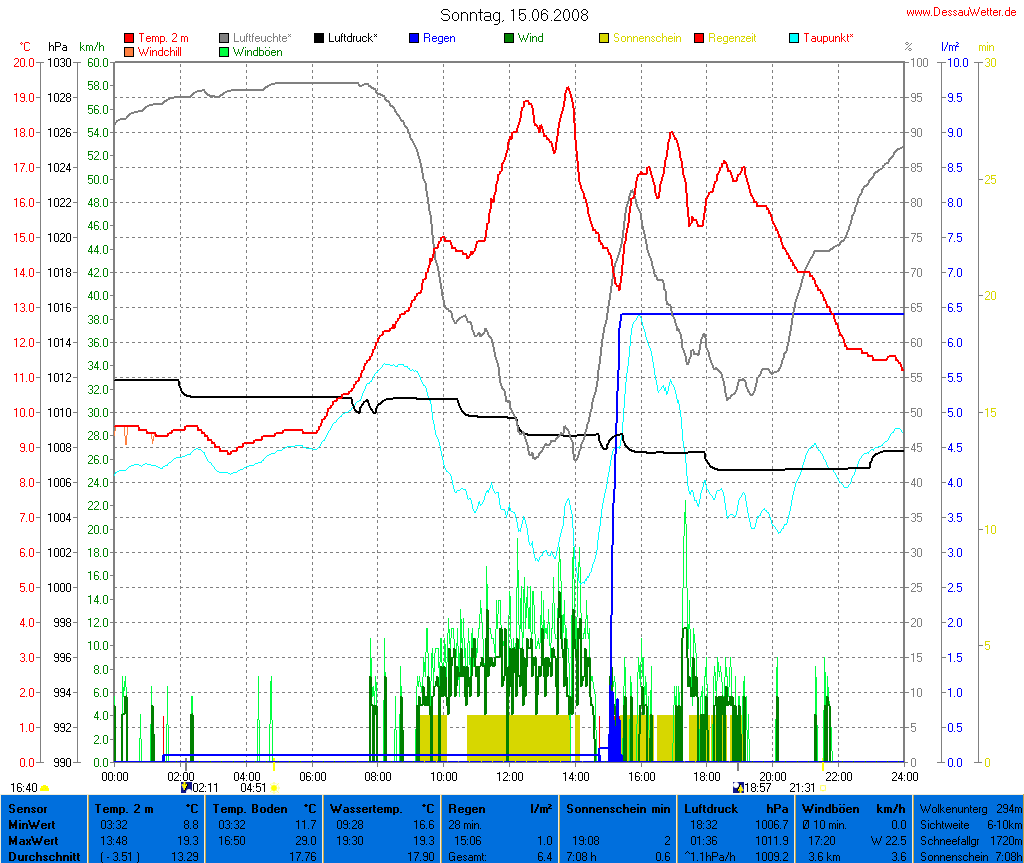The image size is (1024, 863).
Task: Click the sunrise icon after 04:51
Action: [x=275, y=788]
